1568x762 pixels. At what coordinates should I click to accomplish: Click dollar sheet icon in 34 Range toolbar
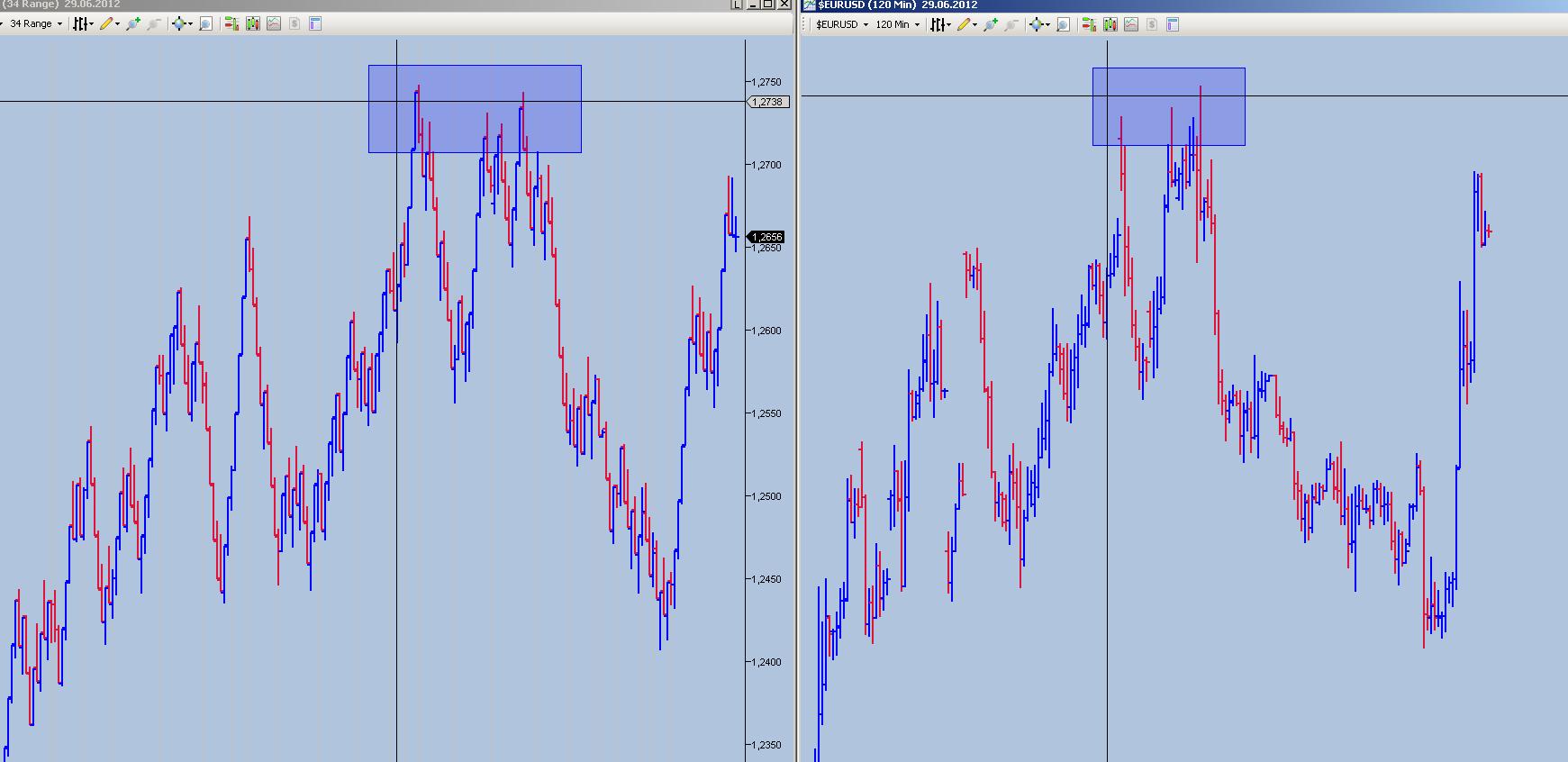tap(295, 24)
